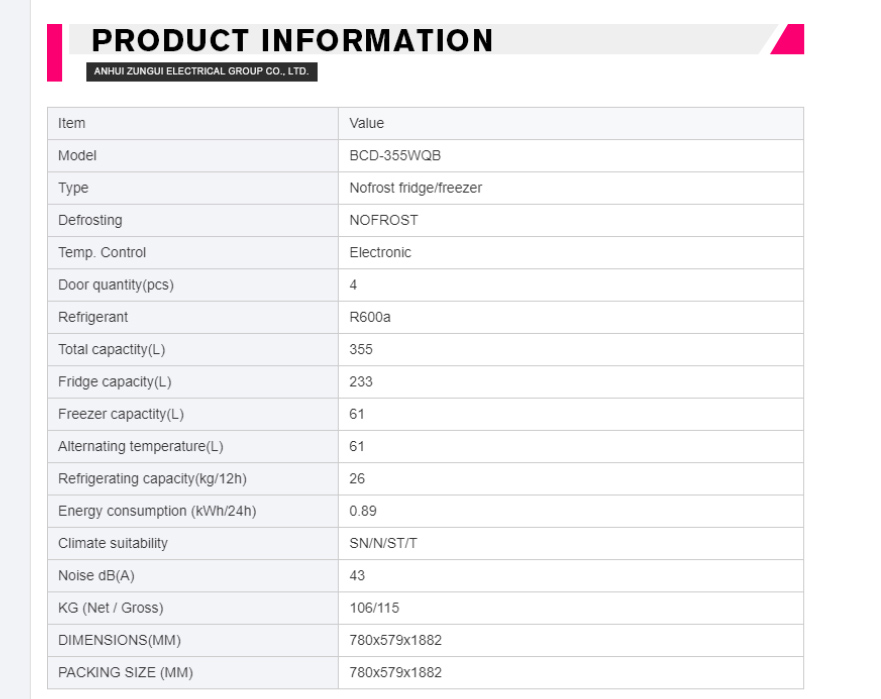
Task: Click the net/gross weight value 106/115
Action: 374,608
